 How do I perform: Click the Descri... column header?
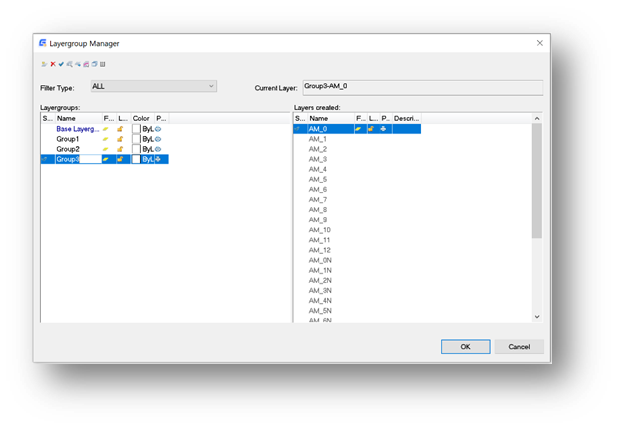[406, 118]
